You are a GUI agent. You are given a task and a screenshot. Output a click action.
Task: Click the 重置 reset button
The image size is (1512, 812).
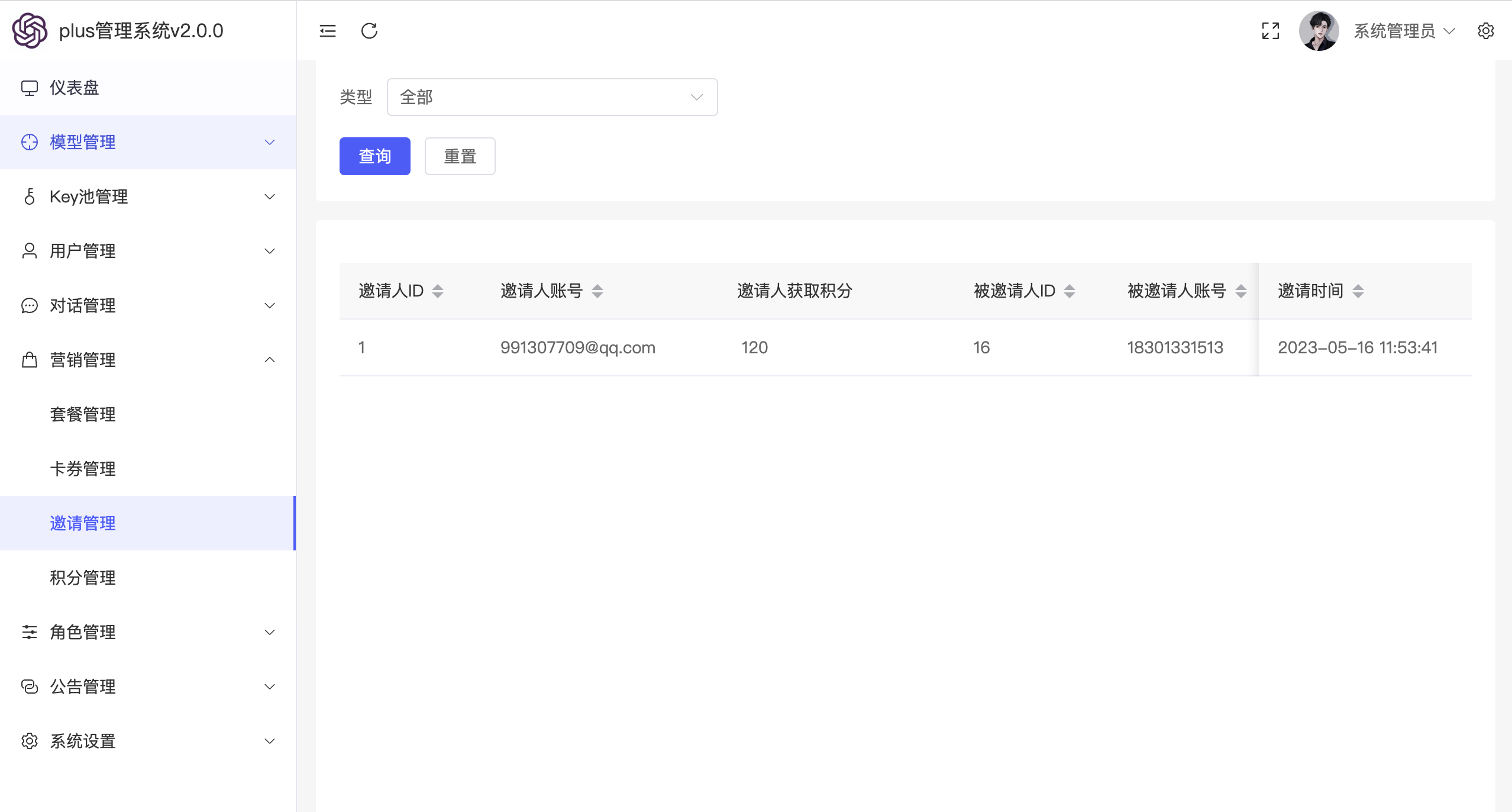(x=460, y=156)
